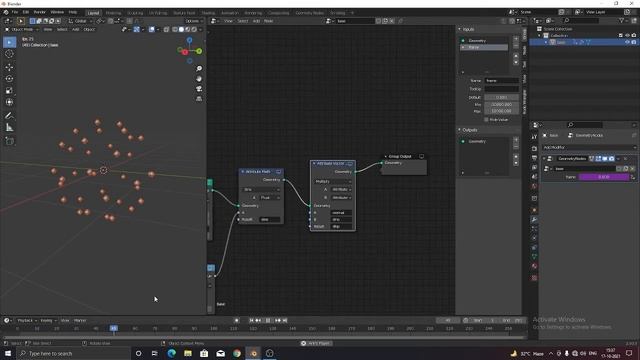Screen dimensions: 640x360
Task: Select the Annotate tool
Action: 9,116
